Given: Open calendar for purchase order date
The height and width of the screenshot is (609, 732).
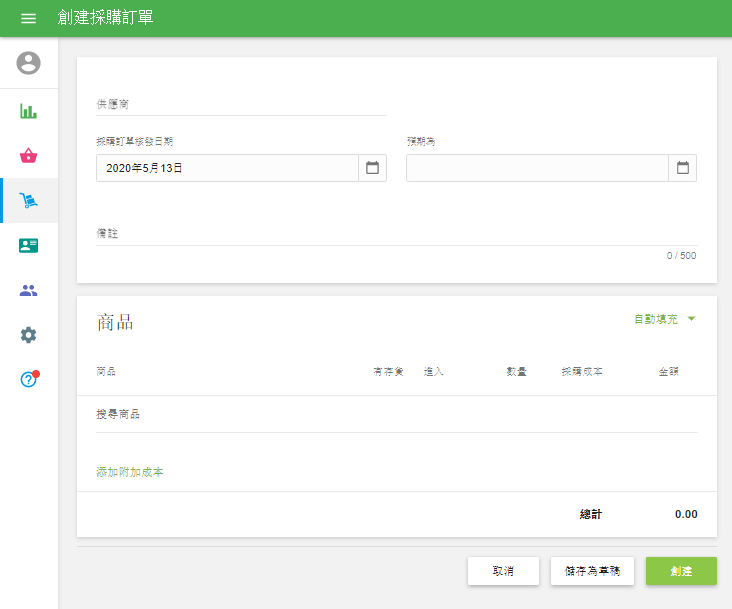Looking at the screenshot, I should 372,168.
